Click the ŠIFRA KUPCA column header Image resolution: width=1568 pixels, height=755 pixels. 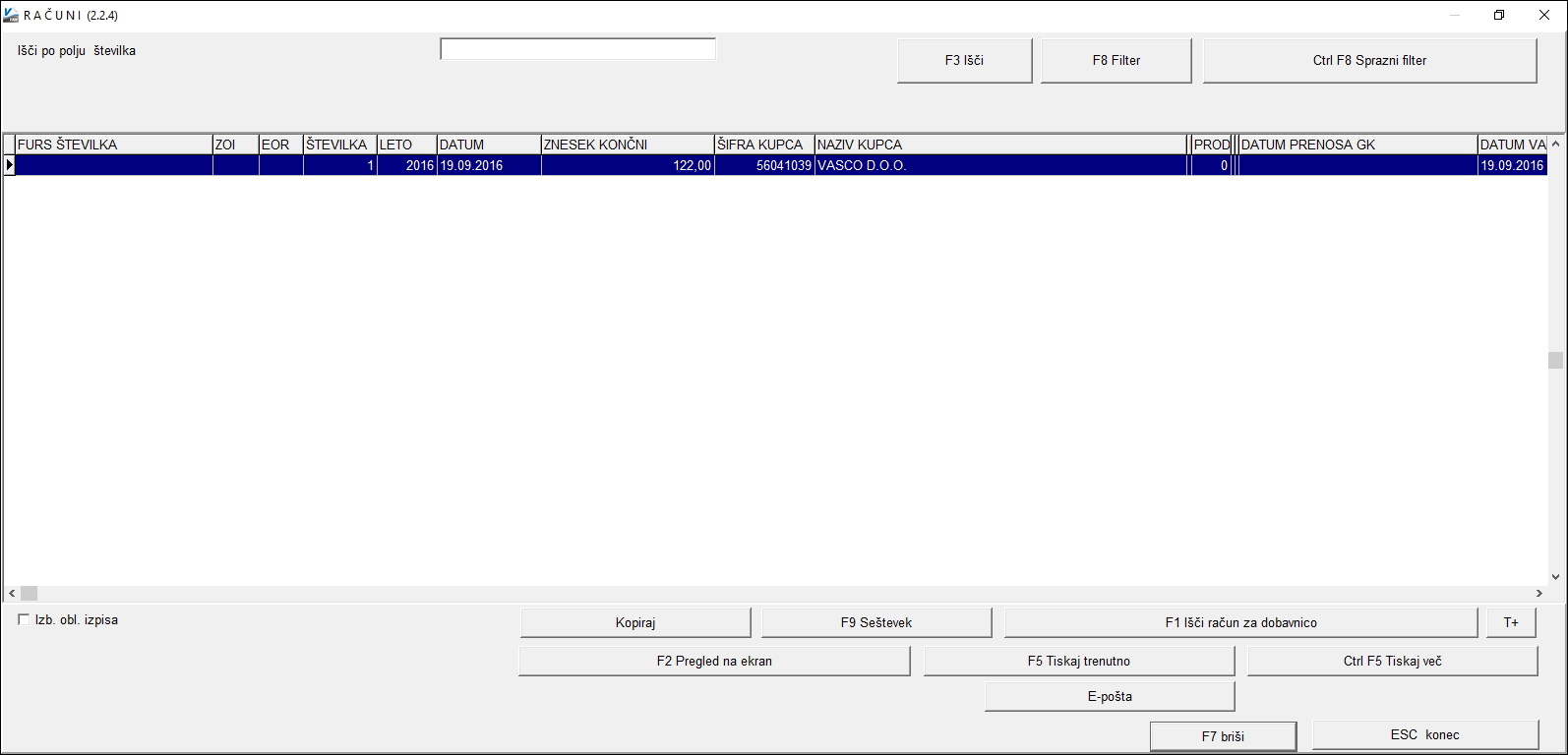(764, 145)
